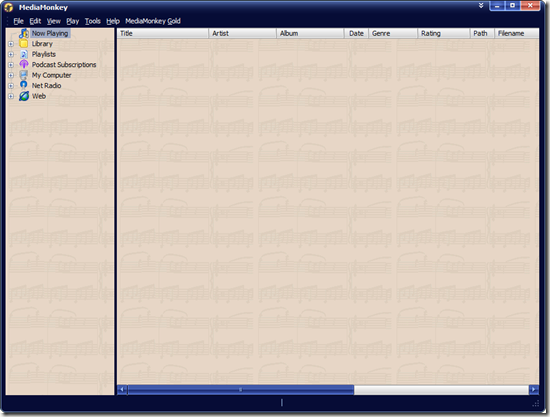Viewport: 550px width, 417px height.
Task: Open the Tools menu
Action: (x=93, y=21)
